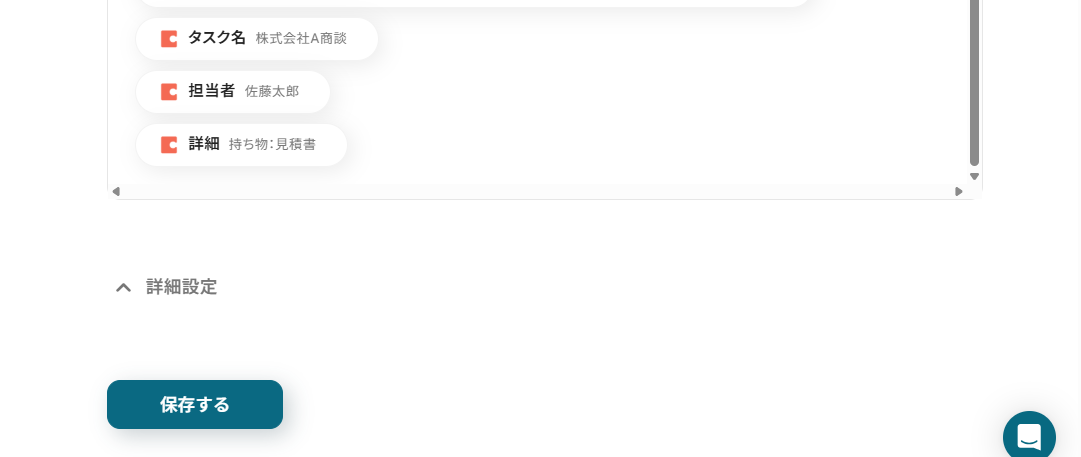The height and width of the screenshot is (457, 1081).
Task: Click the orange icon beside 詳細 chip
Action: [169, 145]
